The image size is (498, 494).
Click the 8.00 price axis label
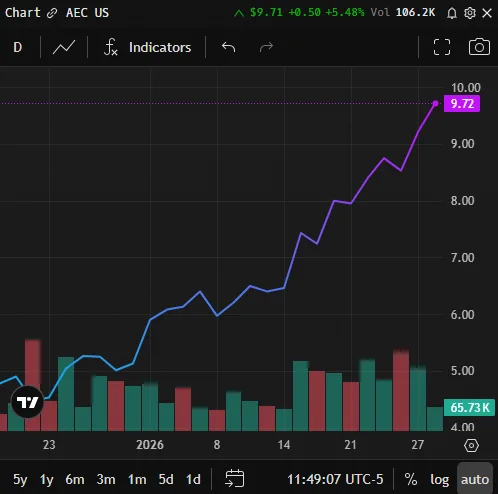[462, 201]
